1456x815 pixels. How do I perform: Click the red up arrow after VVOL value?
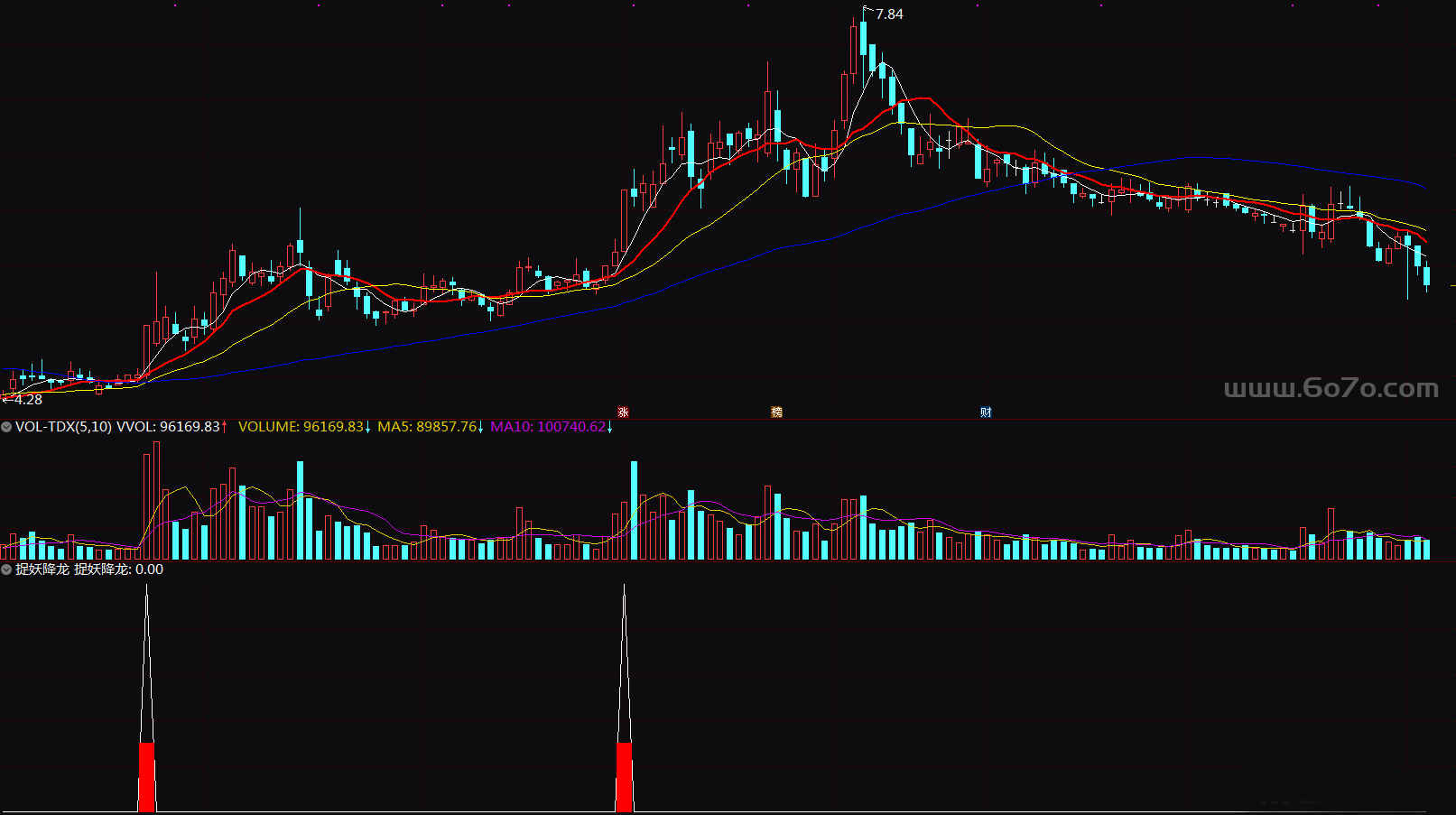[225, 427]
